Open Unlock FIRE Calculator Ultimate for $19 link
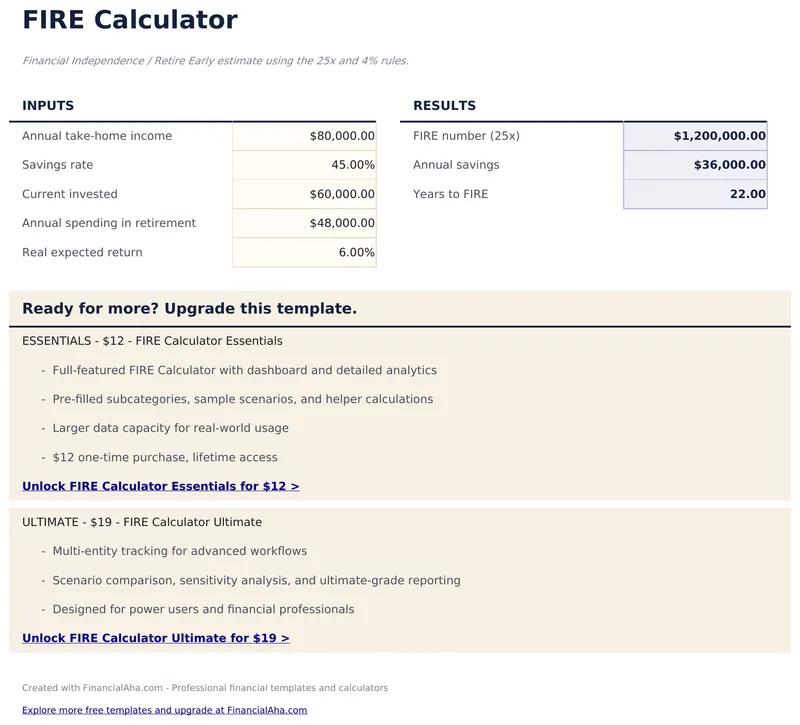 [x=156, y=638]
